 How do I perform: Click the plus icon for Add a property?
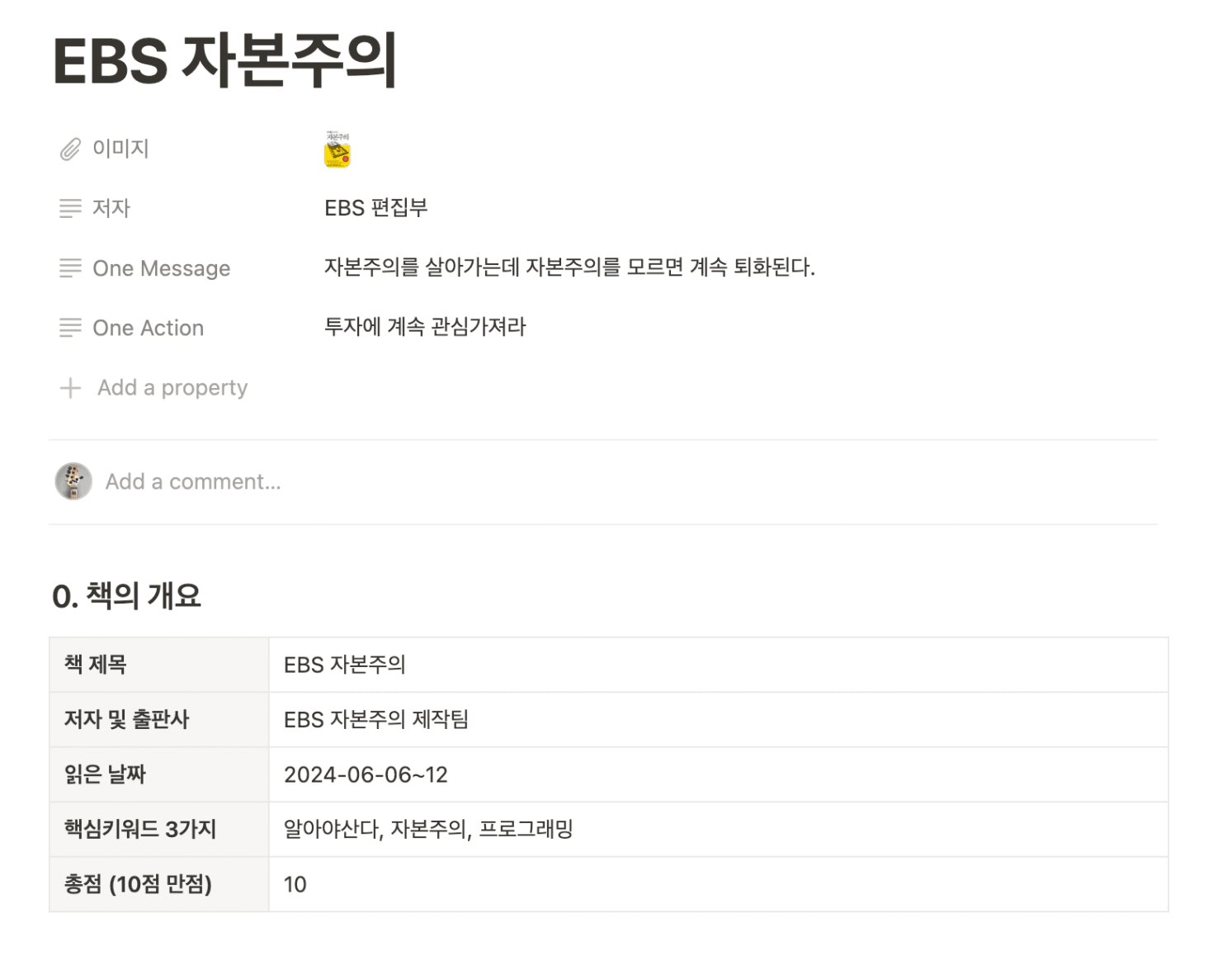point(70,388)
